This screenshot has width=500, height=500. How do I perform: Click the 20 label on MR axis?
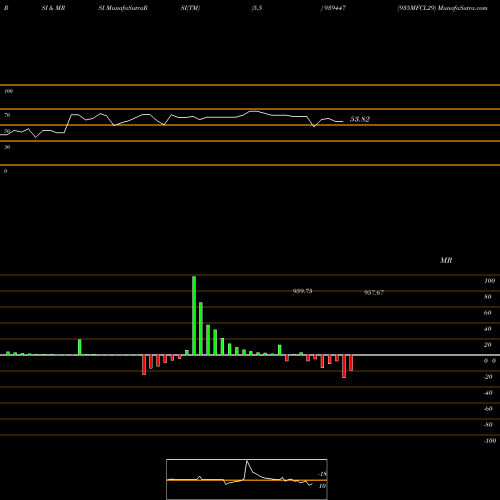point(488,345)
